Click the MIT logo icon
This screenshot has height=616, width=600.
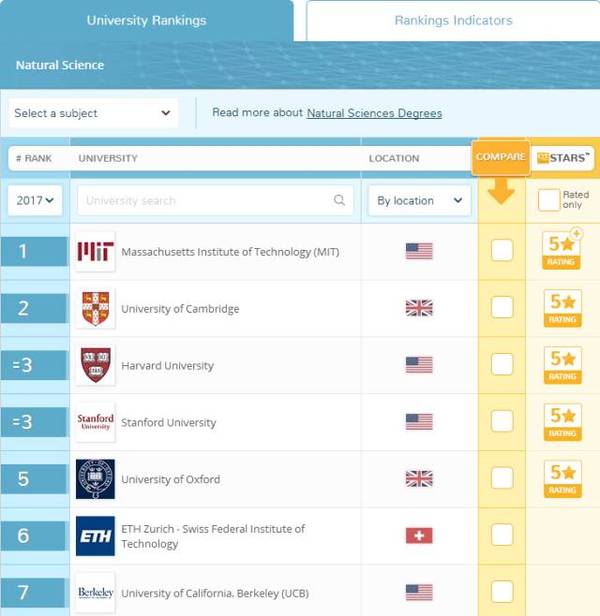pos(95,251)
